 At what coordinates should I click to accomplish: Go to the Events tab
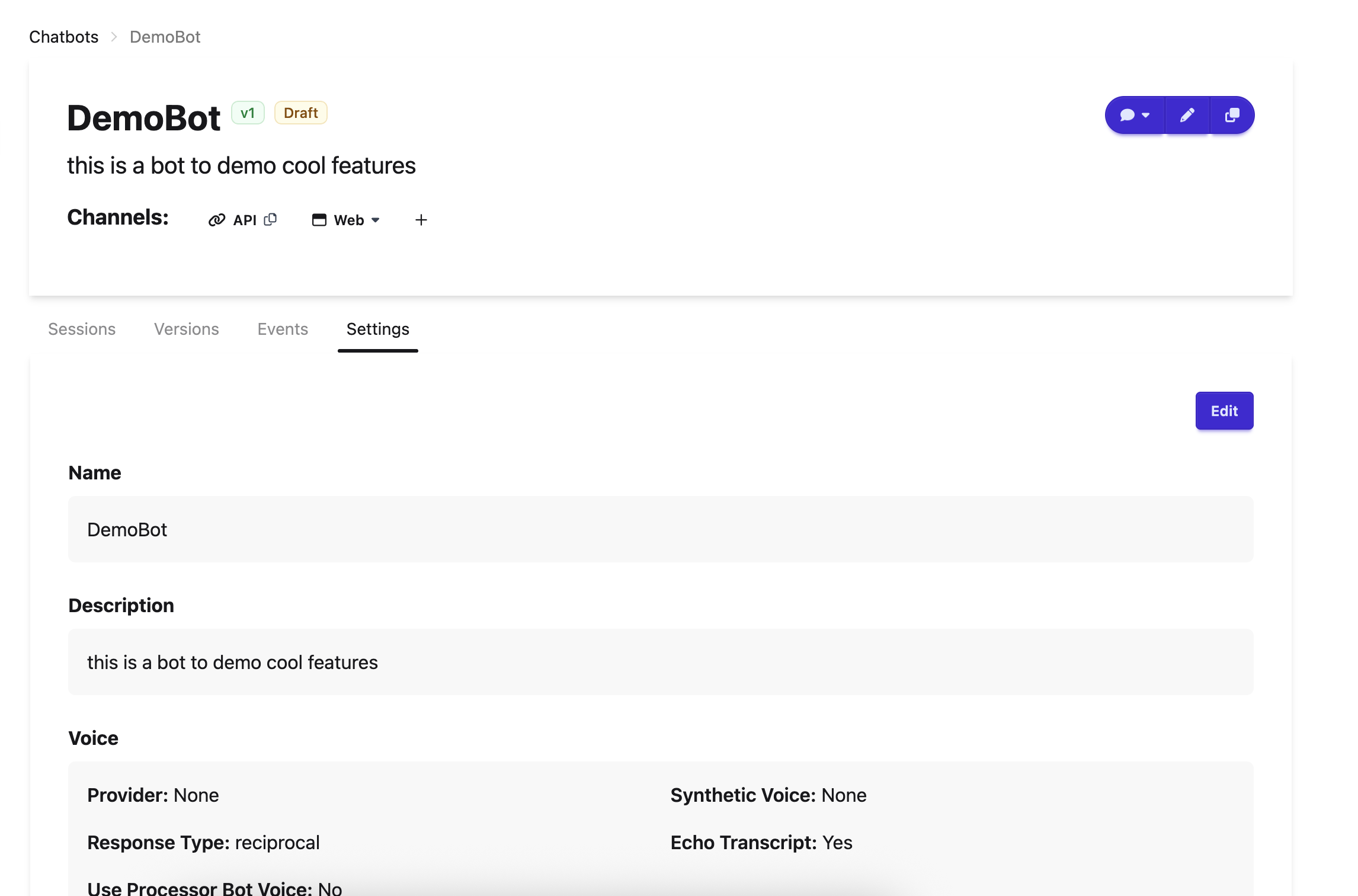pyautogui.click(x=283, y=329)
